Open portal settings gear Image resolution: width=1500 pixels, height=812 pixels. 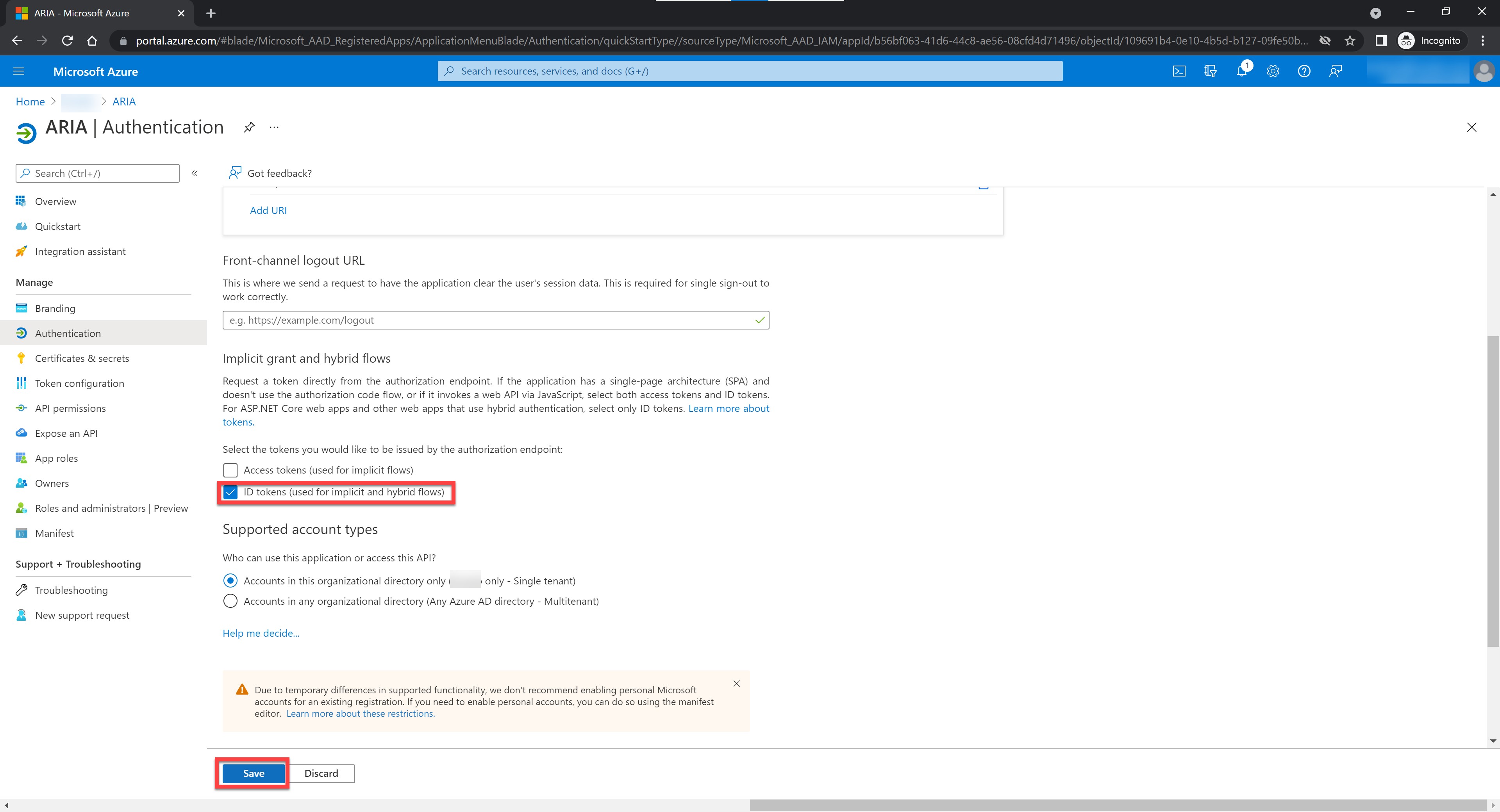(x=1273, y=71)
